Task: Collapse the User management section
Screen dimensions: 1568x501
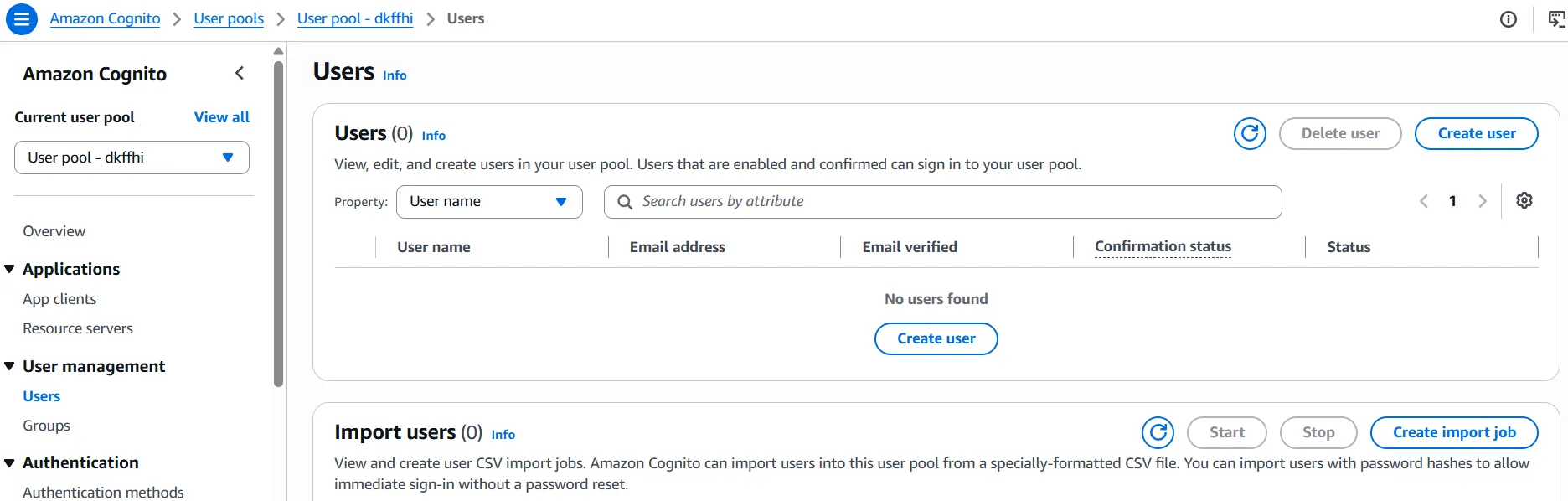Action: 10,366
